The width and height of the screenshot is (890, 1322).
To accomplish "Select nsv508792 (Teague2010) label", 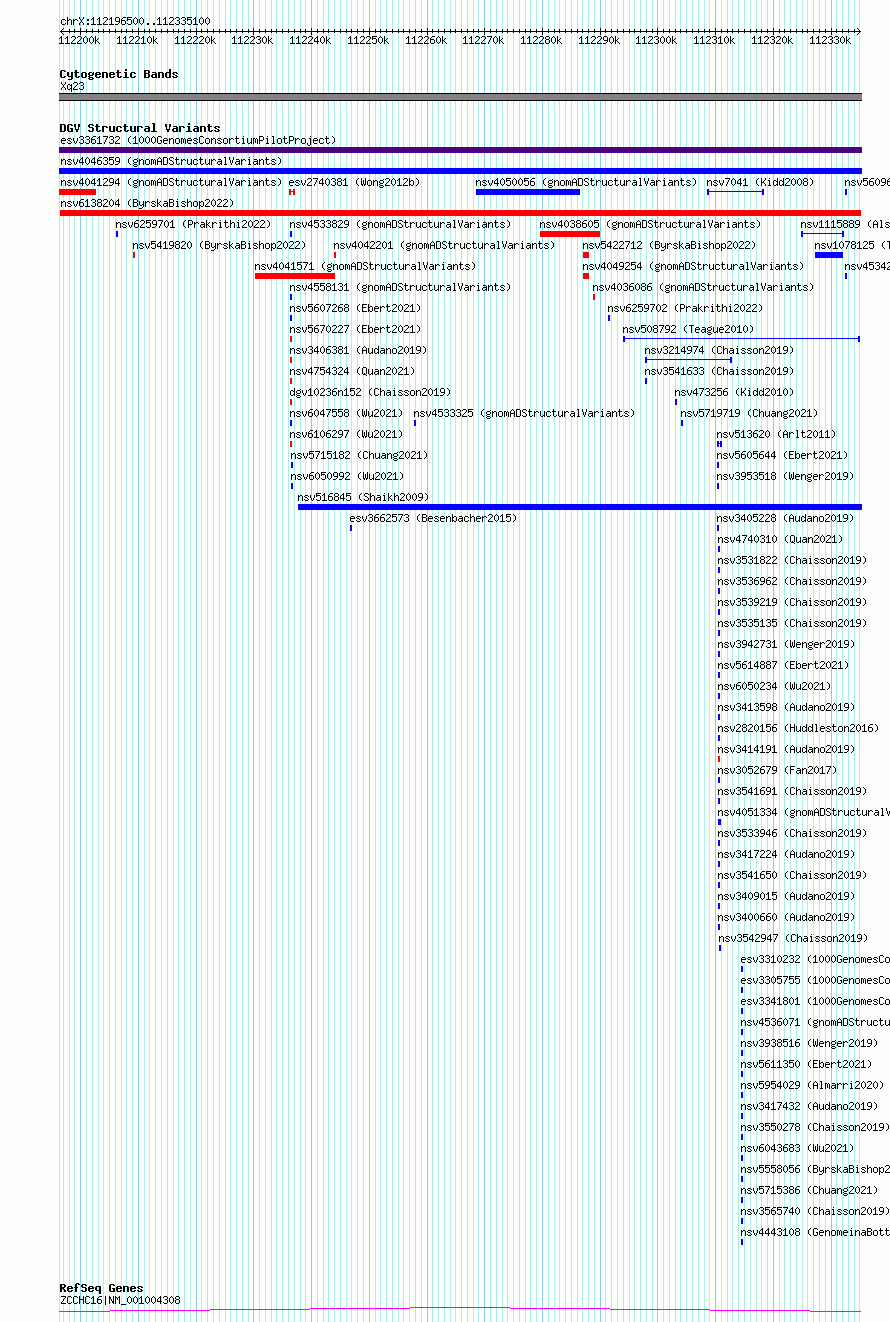I will 689,330.
